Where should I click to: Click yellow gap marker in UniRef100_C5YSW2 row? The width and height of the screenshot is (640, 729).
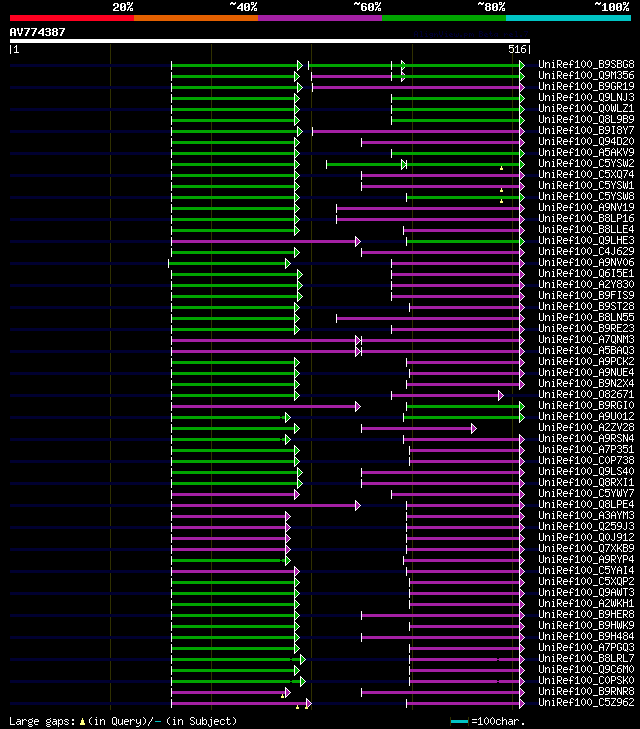coord(501,168)
